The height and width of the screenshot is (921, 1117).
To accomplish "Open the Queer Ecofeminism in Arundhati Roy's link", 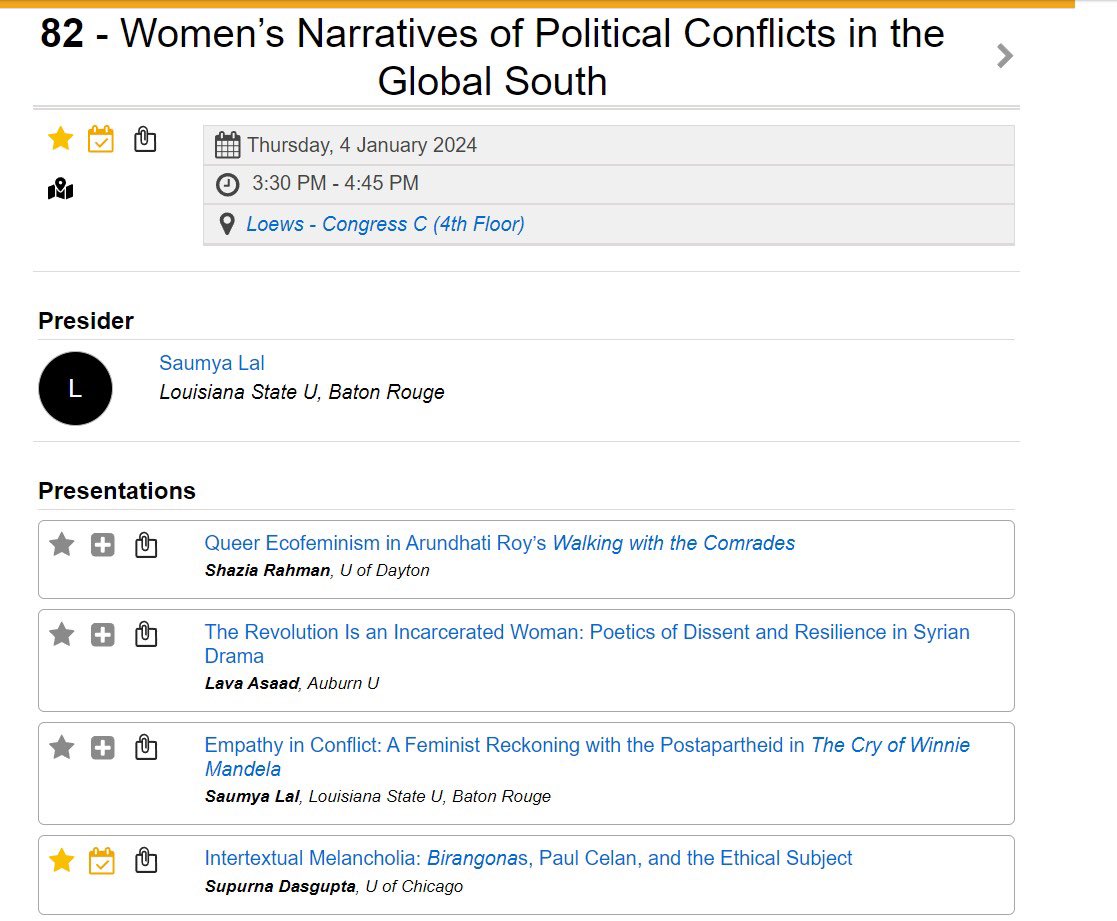I will (x=499, y=543).
